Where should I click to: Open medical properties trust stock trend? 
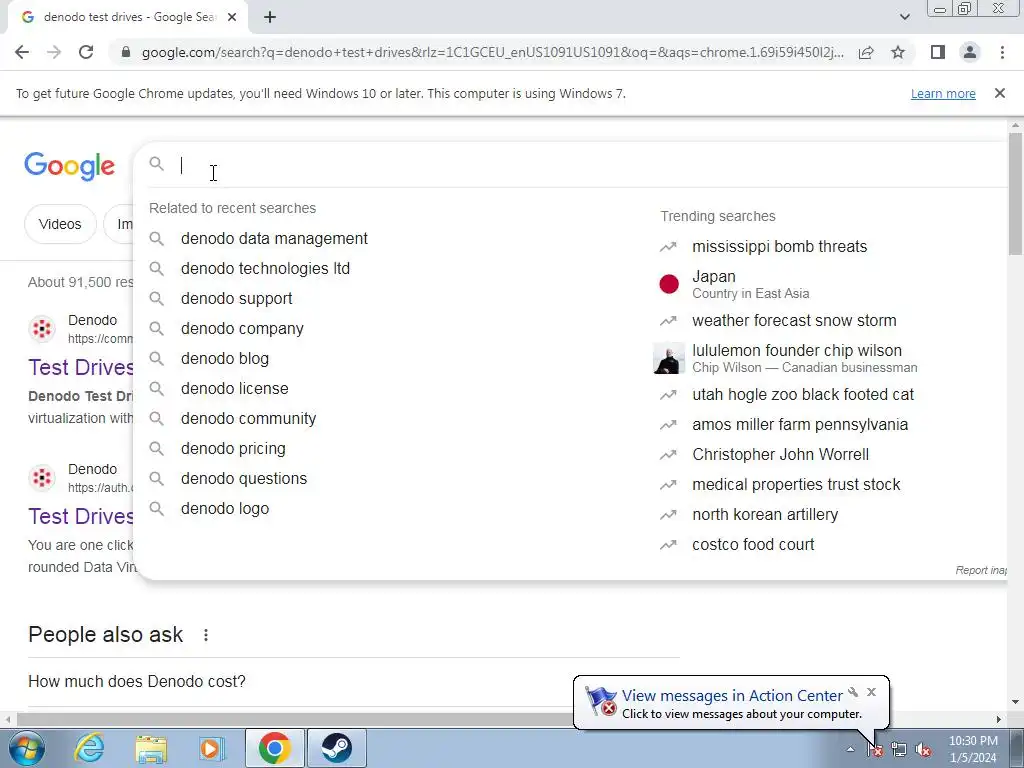[x=796, y=485]
